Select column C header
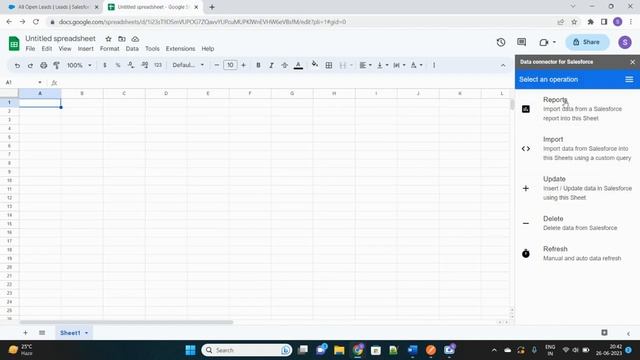This screenshot has width=640, height=360. [124, 93]
